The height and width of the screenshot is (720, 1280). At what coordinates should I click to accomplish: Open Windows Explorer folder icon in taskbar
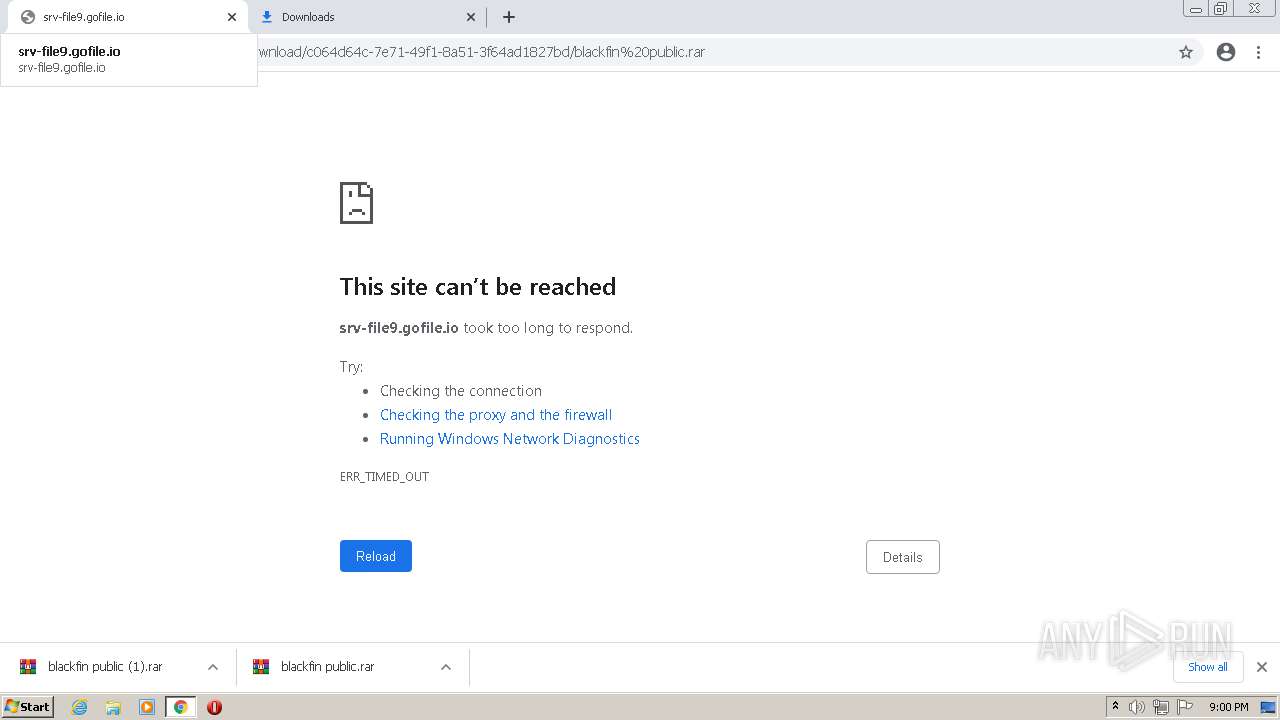[113, 707]
